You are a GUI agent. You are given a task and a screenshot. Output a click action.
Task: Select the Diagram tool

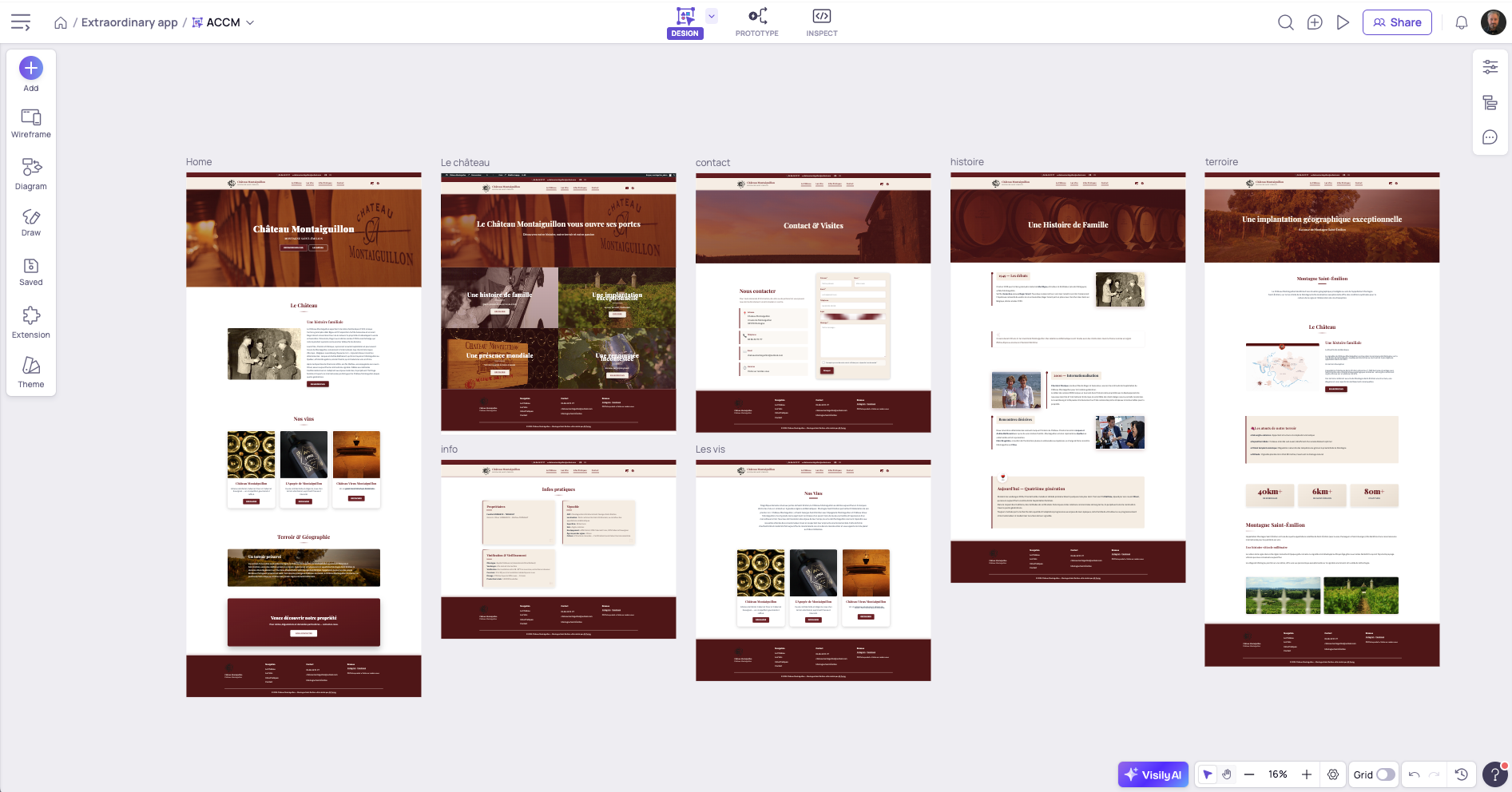pyautogui.click(x=31, y=173)
